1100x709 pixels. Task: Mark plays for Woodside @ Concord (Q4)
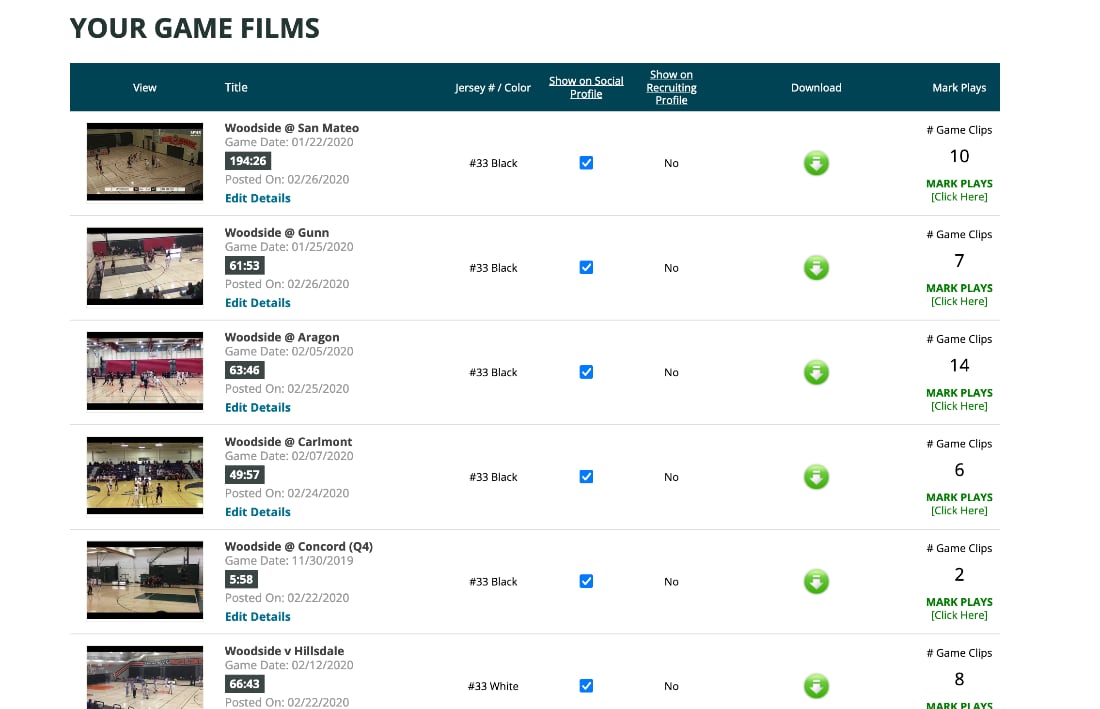click(x=959, y=608)
